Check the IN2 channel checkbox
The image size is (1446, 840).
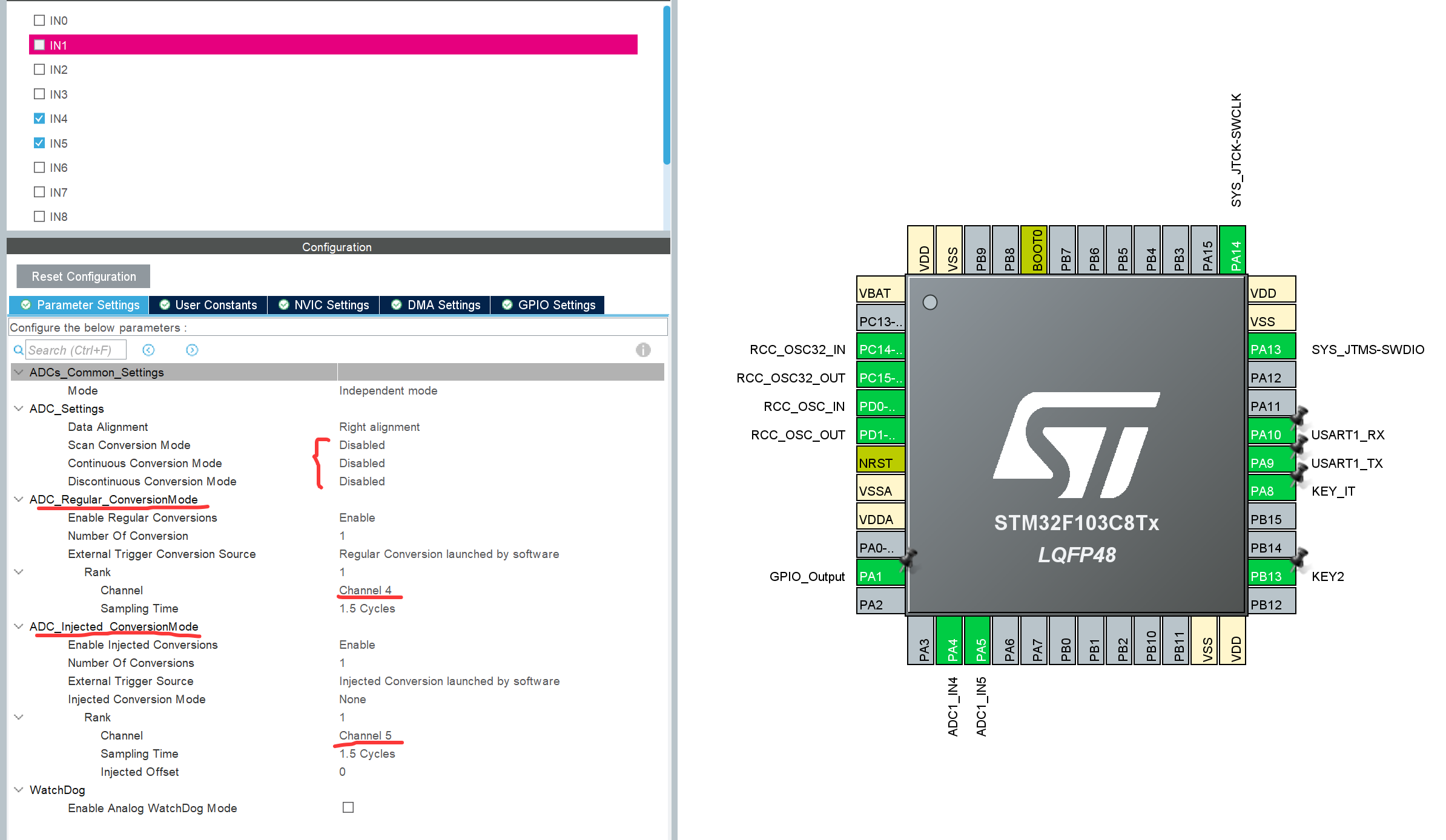pyautogui.click(x=39, y=69)
